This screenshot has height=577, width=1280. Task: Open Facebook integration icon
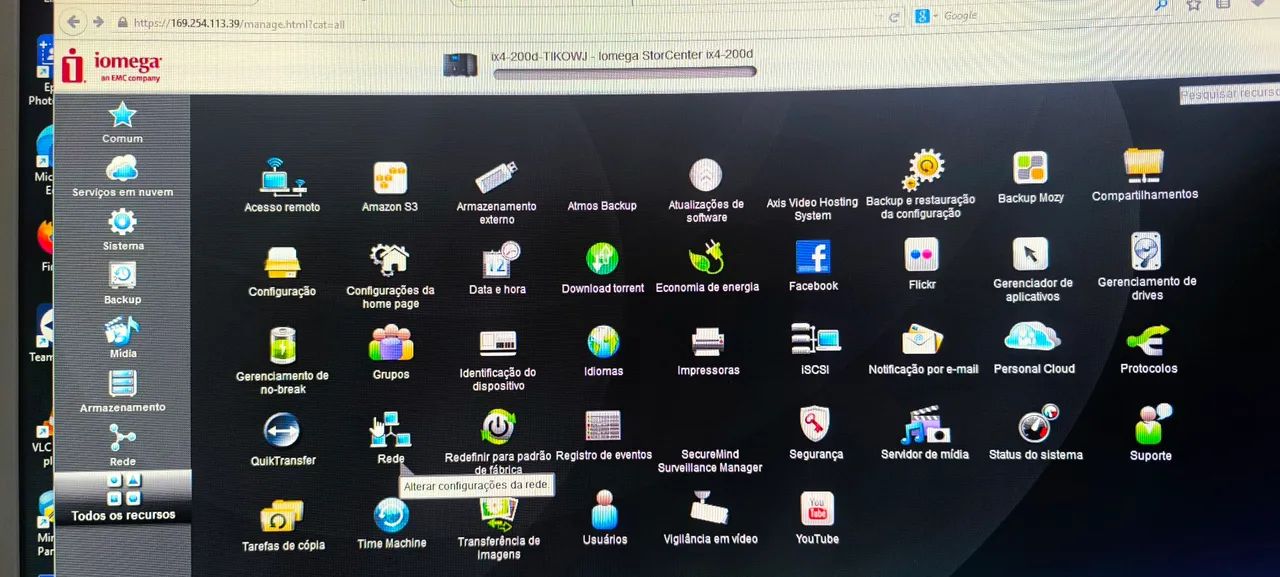point(813,257)
